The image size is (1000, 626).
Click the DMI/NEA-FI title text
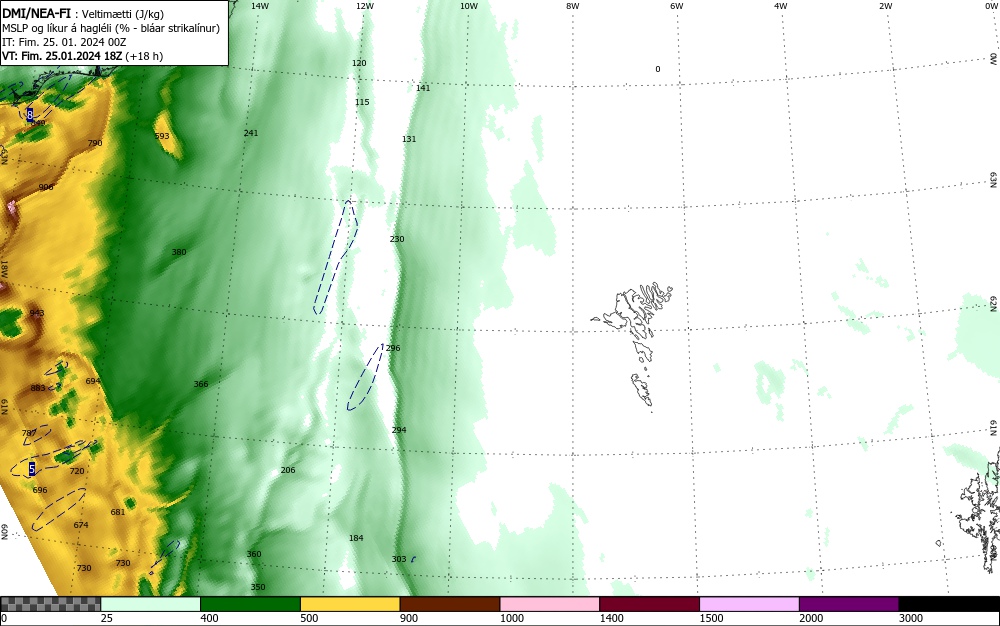click(36, 13)
